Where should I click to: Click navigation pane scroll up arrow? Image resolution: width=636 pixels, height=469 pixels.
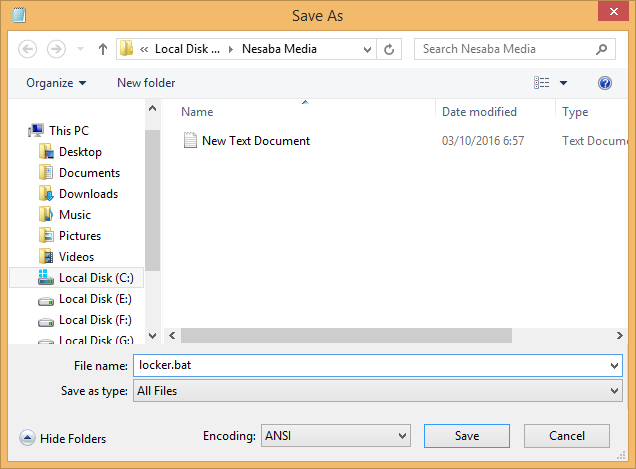pyautogui.click(x=153, y=108)
